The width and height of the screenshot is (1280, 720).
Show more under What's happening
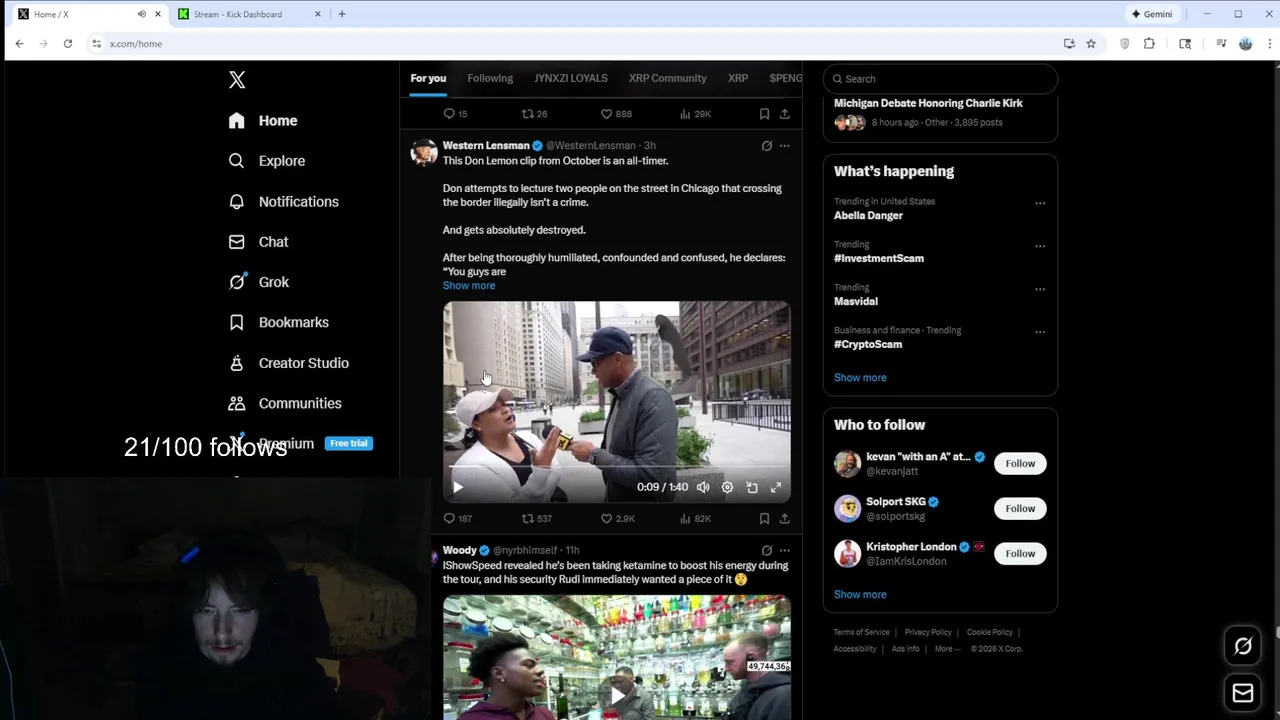pos(860,378)
